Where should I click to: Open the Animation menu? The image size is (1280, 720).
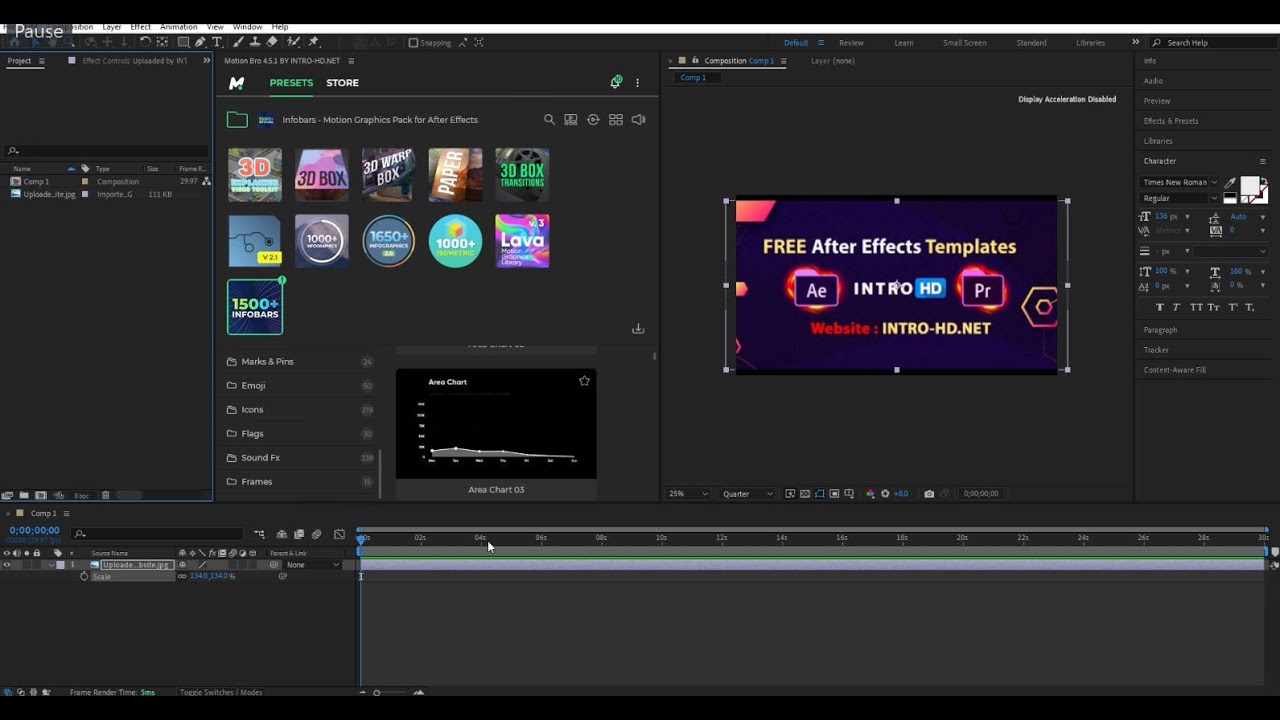178,27
